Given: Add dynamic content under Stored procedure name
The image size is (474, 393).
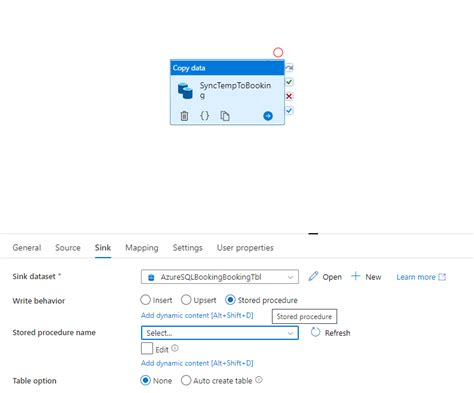Looking at the screenshot, I should [197, 363].
